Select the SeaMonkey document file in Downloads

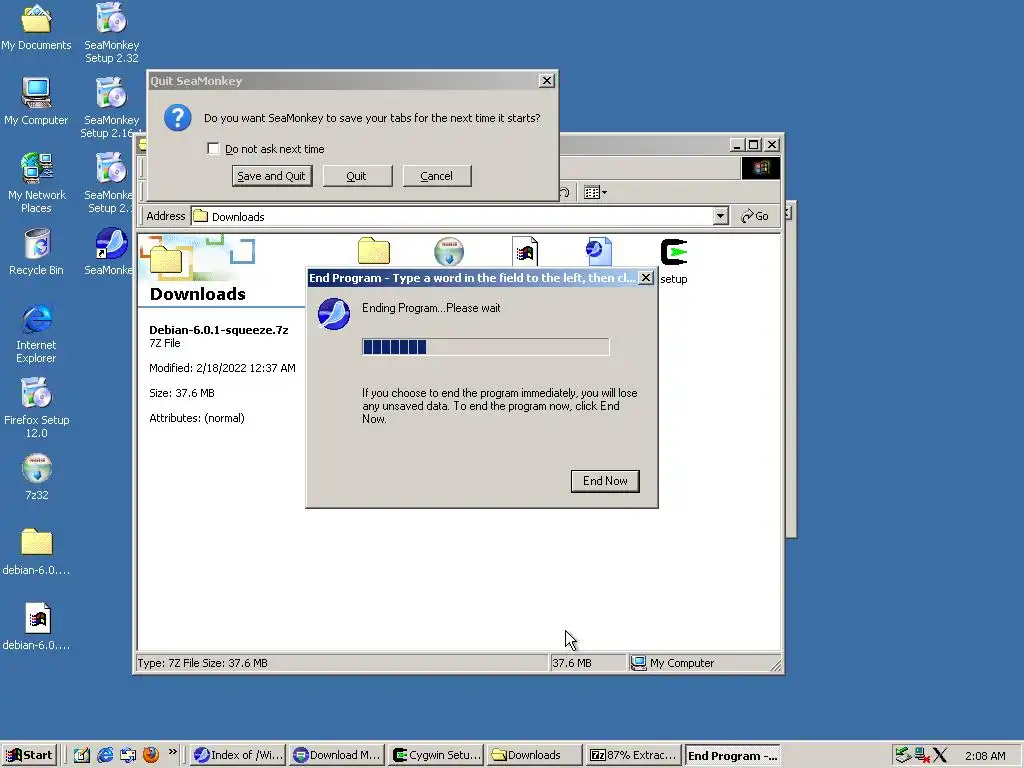pos(599,251)
